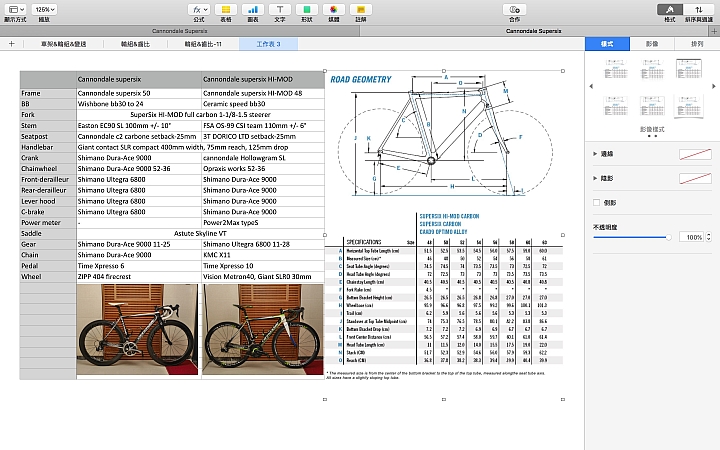Open the 樣式 style inspector tab
Viewport: 720px width, 450px height.
coord(607,44)
